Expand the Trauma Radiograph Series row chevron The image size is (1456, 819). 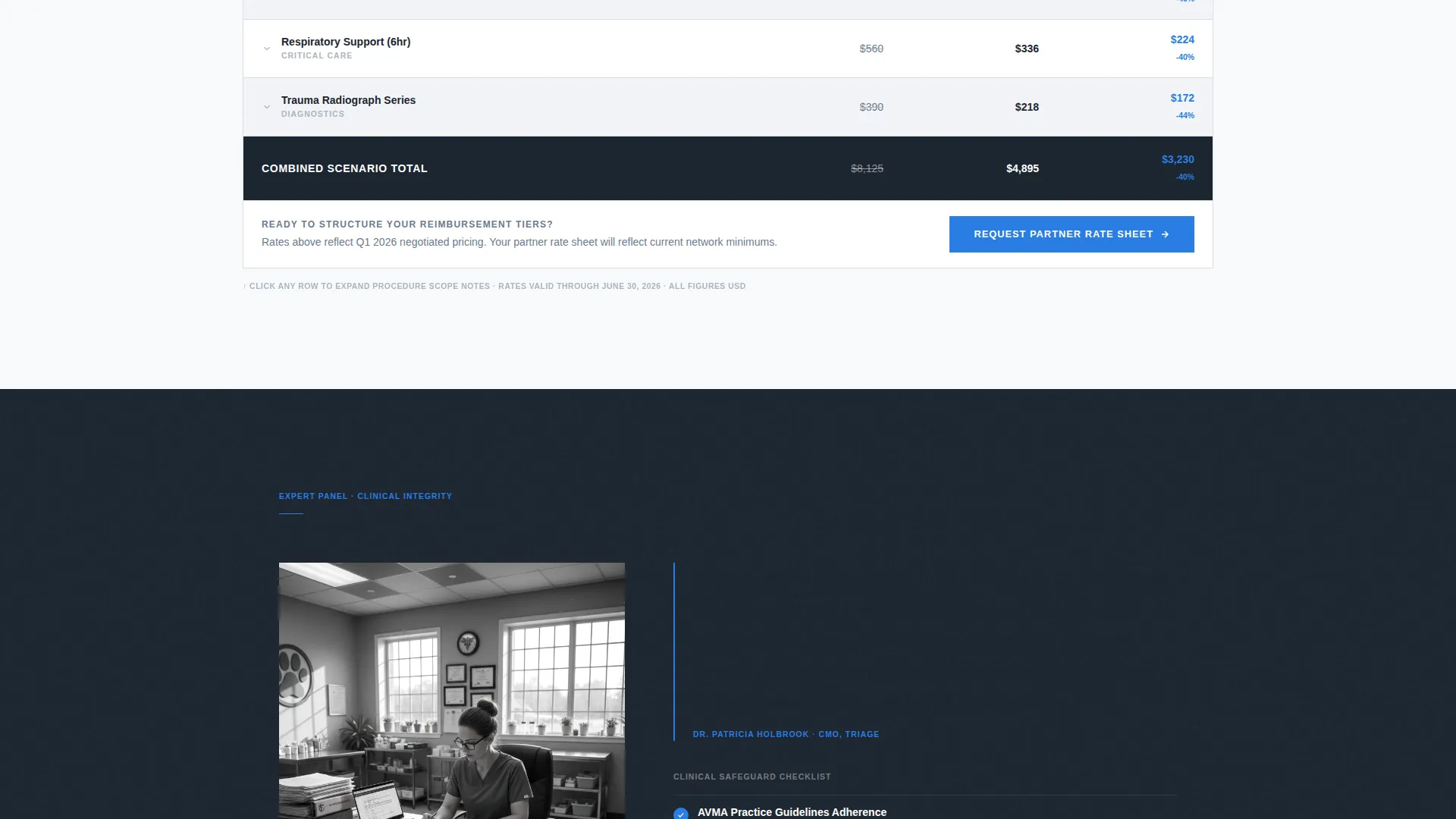[x=267, y=107]
